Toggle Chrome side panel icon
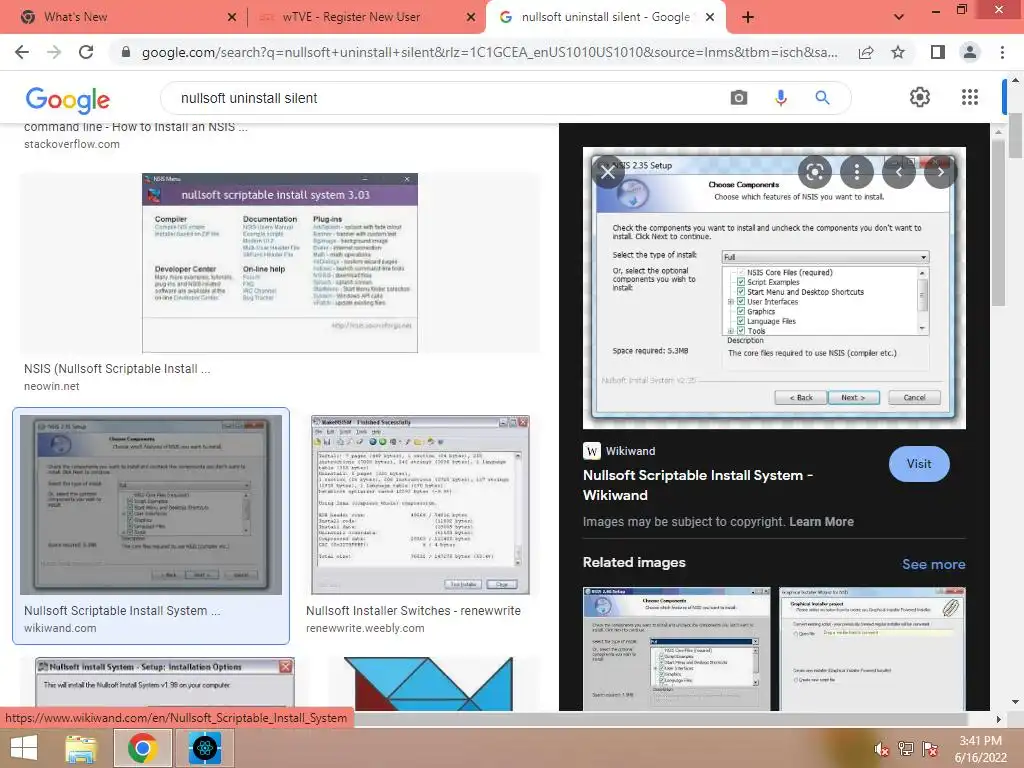Screen dimensions: 1024x768 (938, 52)
